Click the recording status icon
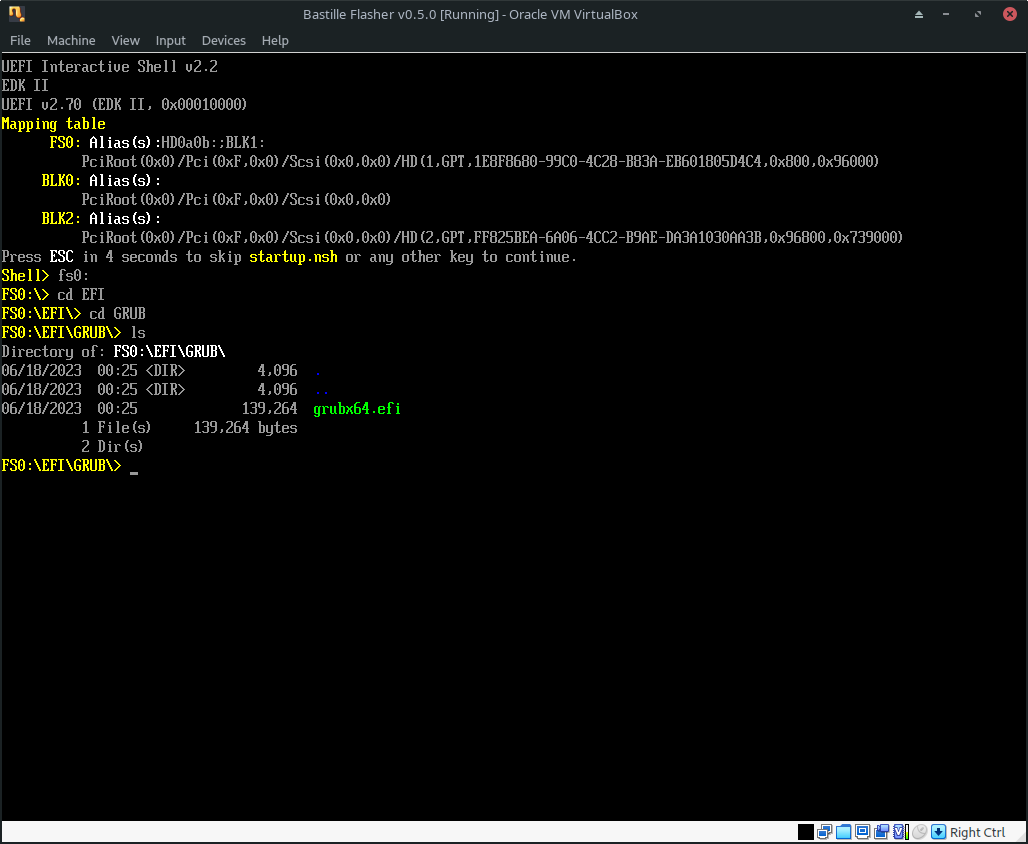The width and height of the screenshot is (1028, 844). tap(882, 832)
